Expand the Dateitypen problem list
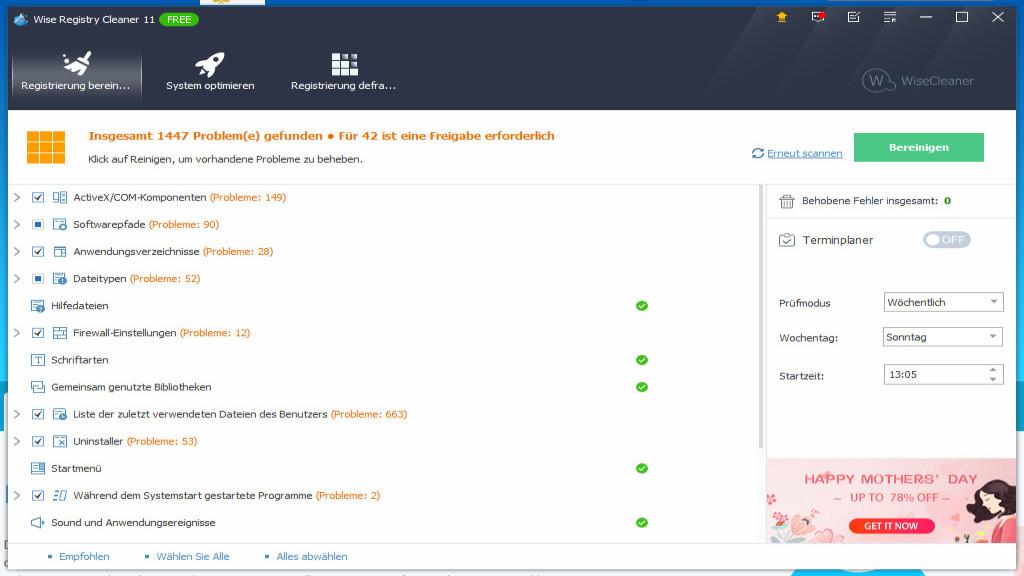This screenshot has width=1024, height=576. point(16,279)
